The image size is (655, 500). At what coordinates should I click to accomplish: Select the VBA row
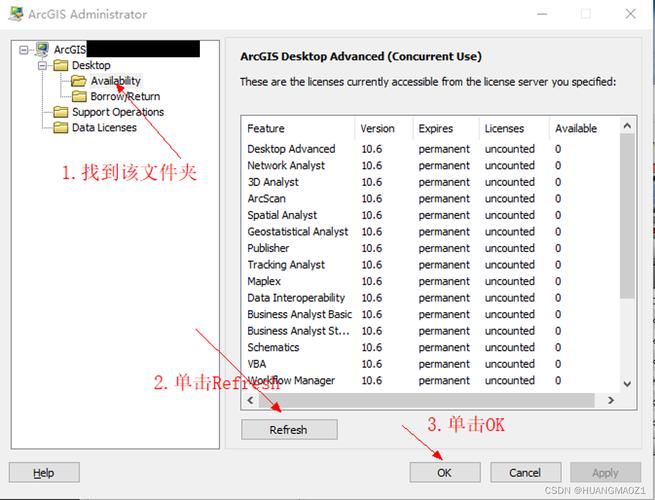click(x=431, y=364)
